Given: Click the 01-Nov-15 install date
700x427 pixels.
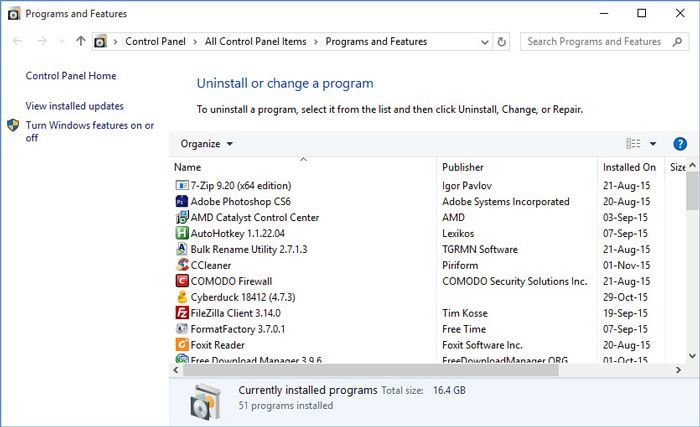Looking at the screenshot, I should click(x=626, y=265).
